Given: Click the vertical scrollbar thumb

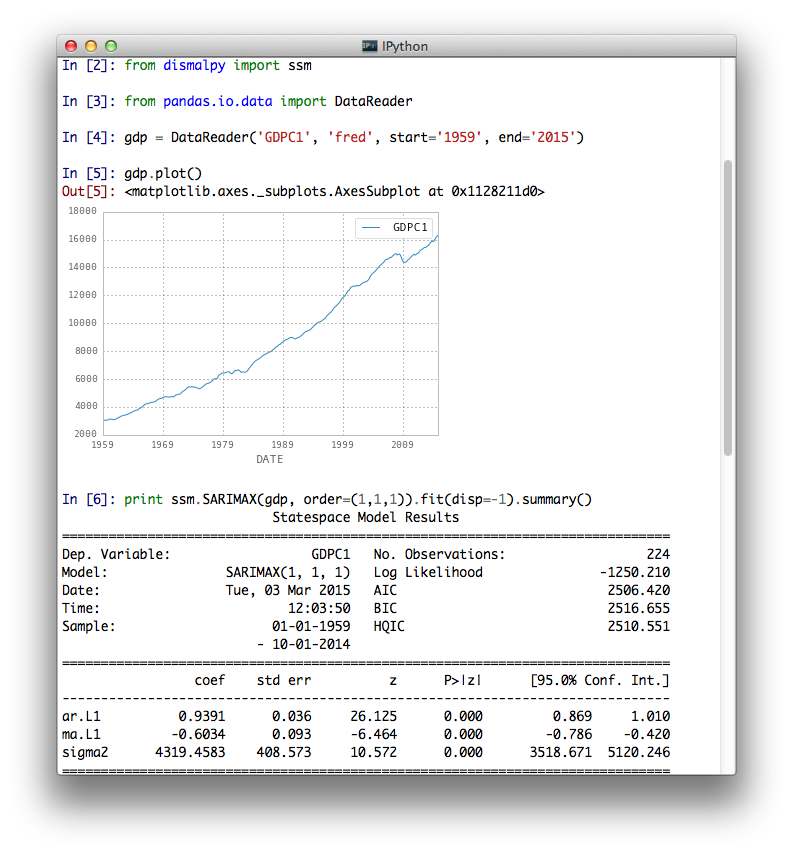Looking at the screenshot, I should 728,308.
